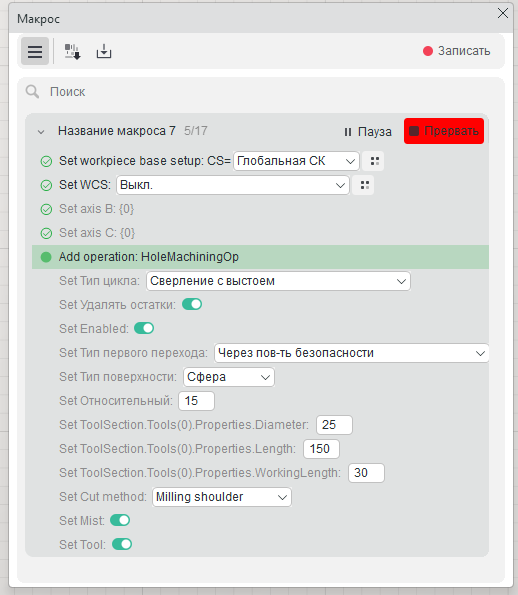The image size is (518, 595).
Task: Click the checkmark icon for Set WCS
Action: click(x=46, y=186)
